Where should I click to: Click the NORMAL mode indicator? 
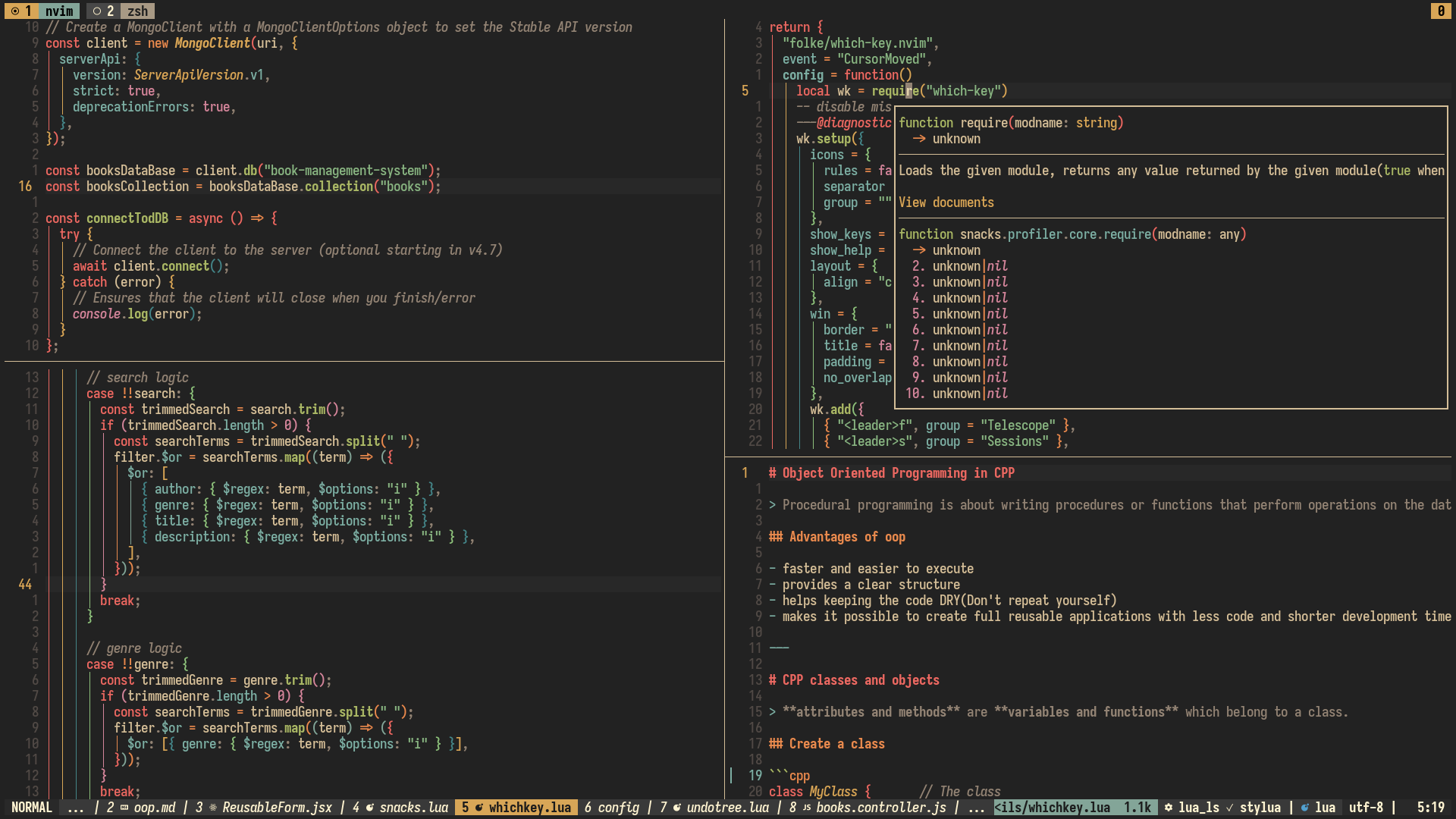[32, 808]
